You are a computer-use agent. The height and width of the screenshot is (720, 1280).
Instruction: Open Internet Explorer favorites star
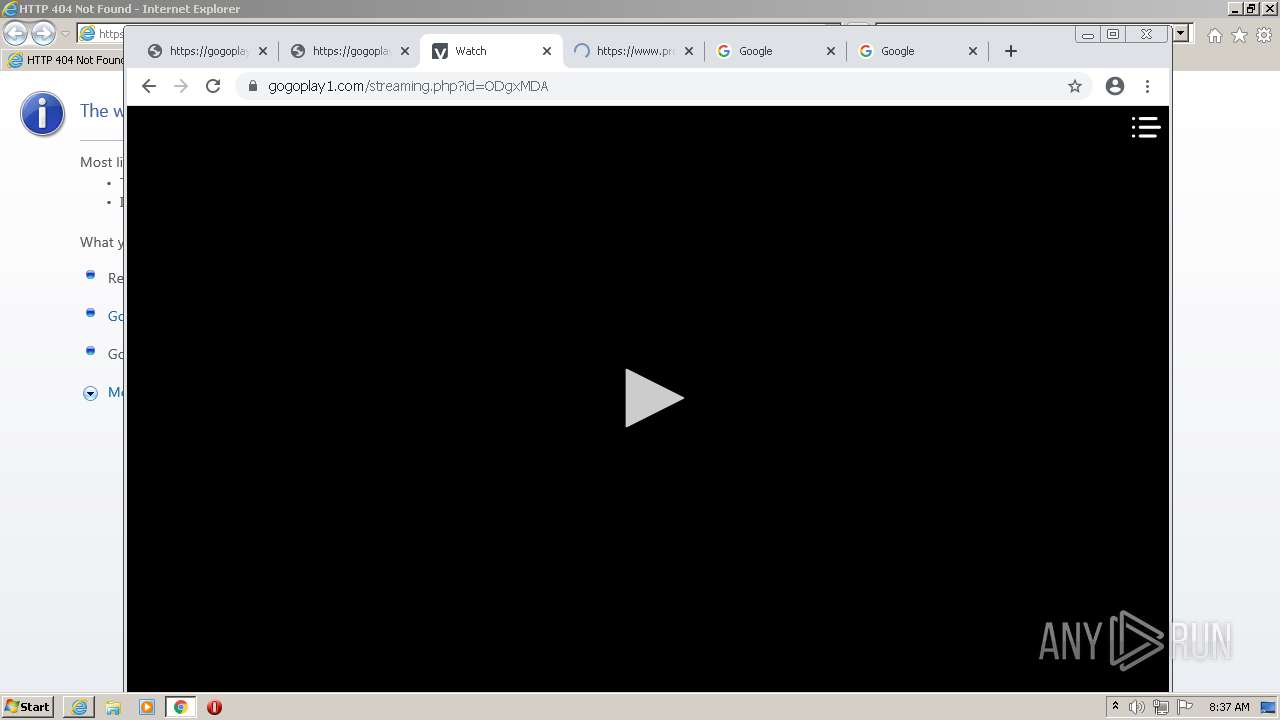[x=1239, y=35]
